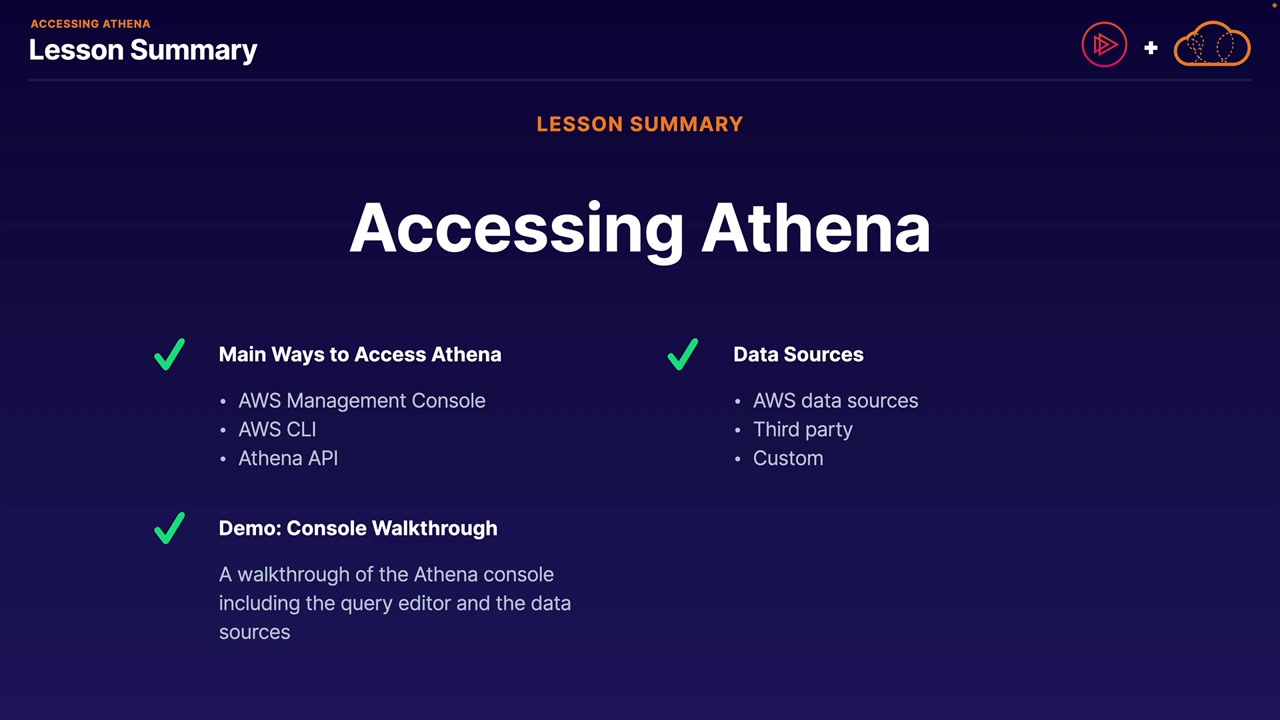Viewport: 1280px width, 720px height.
Task: Click the Athena console walkthrough description paragraph
Action: [x=395, y=603]
